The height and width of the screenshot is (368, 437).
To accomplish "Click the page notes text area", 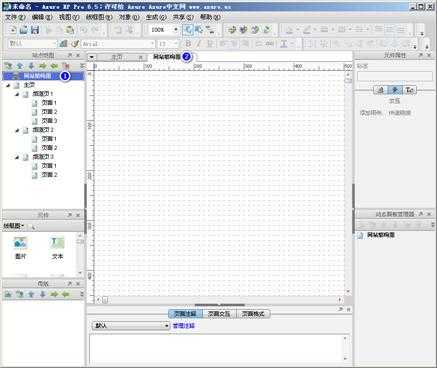I will 216,348.
